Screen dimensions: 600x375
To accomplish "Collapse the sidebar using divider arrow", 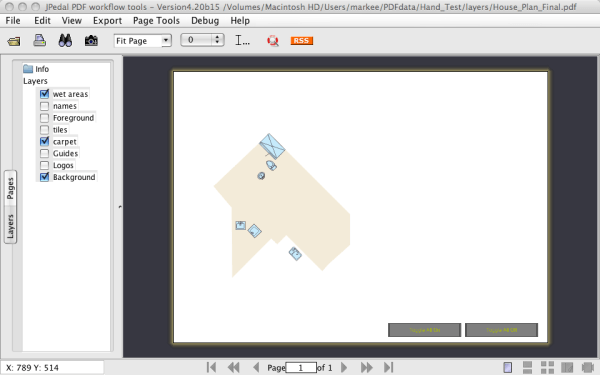I will [120, 207].
